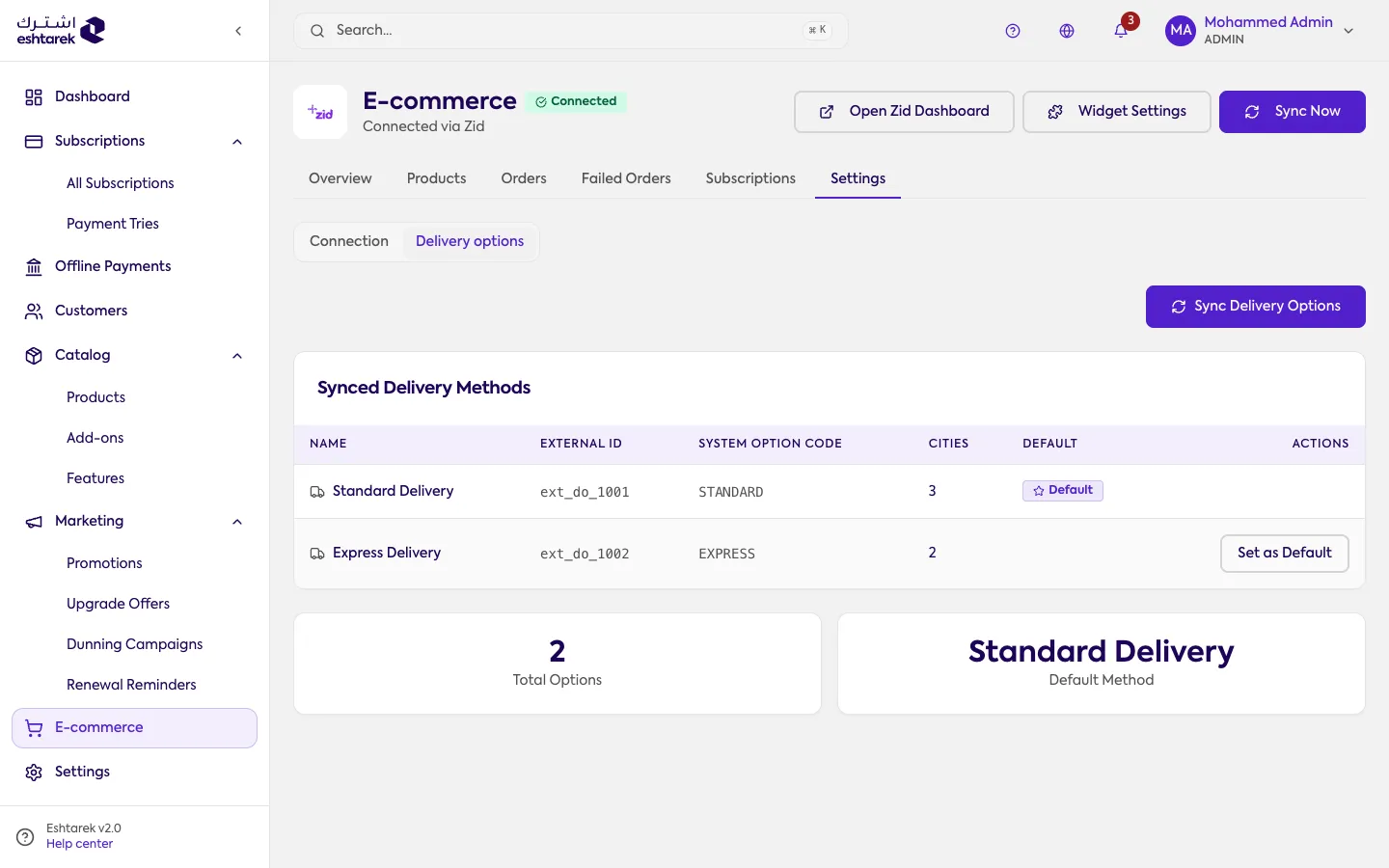This screenshot has height=868, width=1389.
Task: Click the Settings gear icon in the sidebar
Action: pyautogui.click(x=34, y=772)
